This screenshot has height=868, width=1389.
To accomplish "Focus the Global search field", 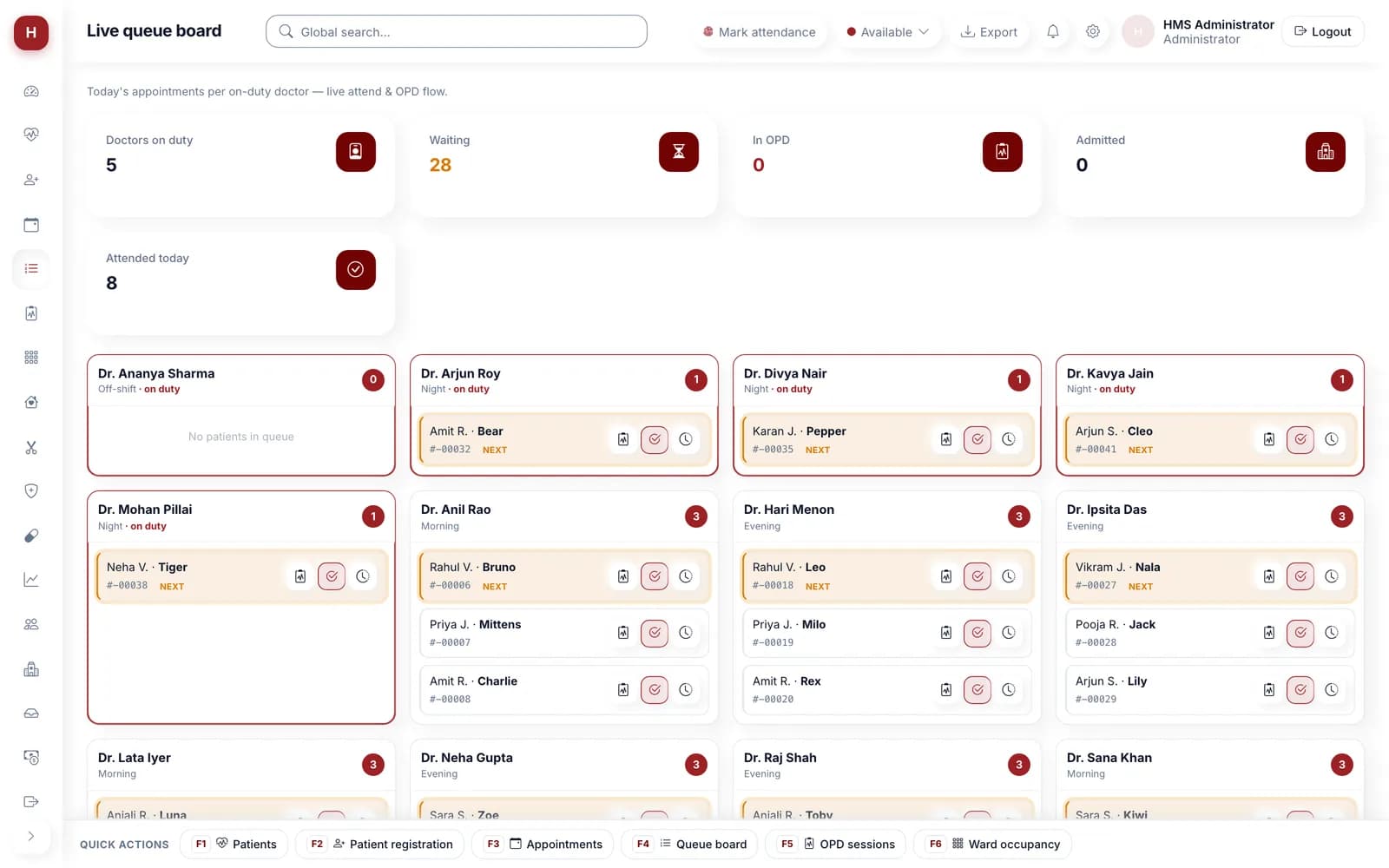I will click(x=457, y=31).
